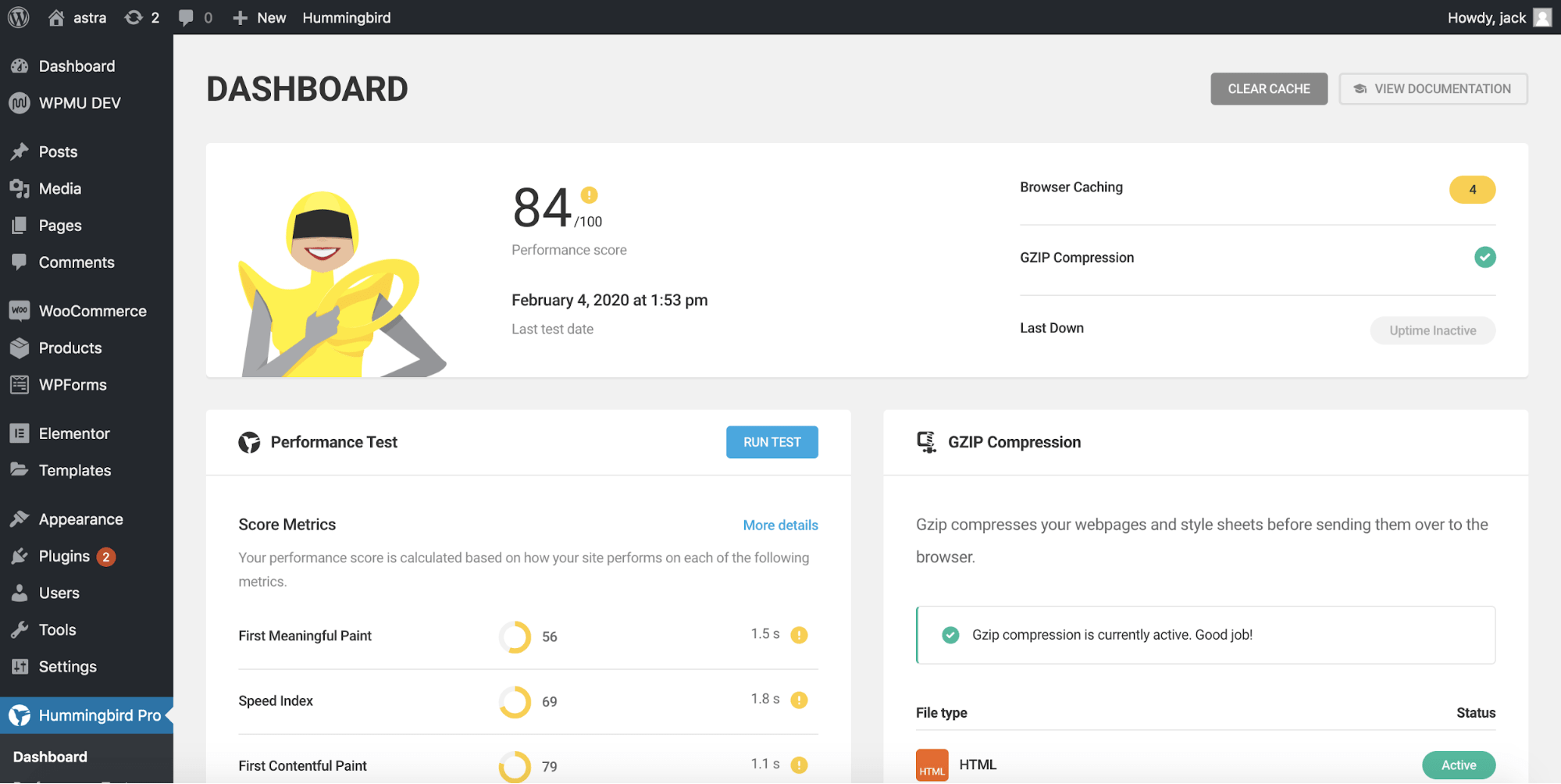Screen dimensions: 1561x784
Task: Expand the New item menu
Action: point(258,17)
